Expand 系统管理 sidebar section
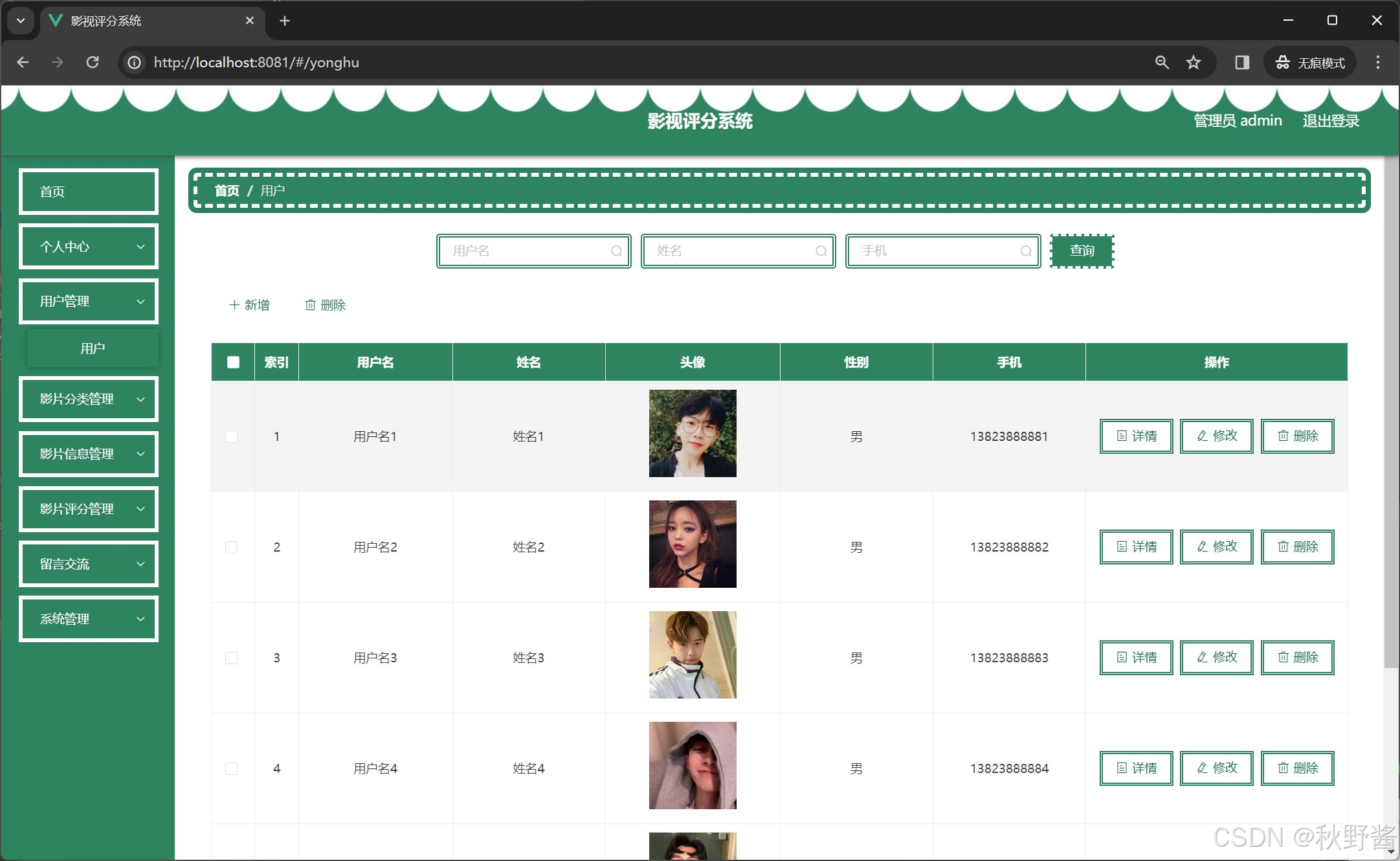This screenshot has height=861, width=1400. point(89,619)
